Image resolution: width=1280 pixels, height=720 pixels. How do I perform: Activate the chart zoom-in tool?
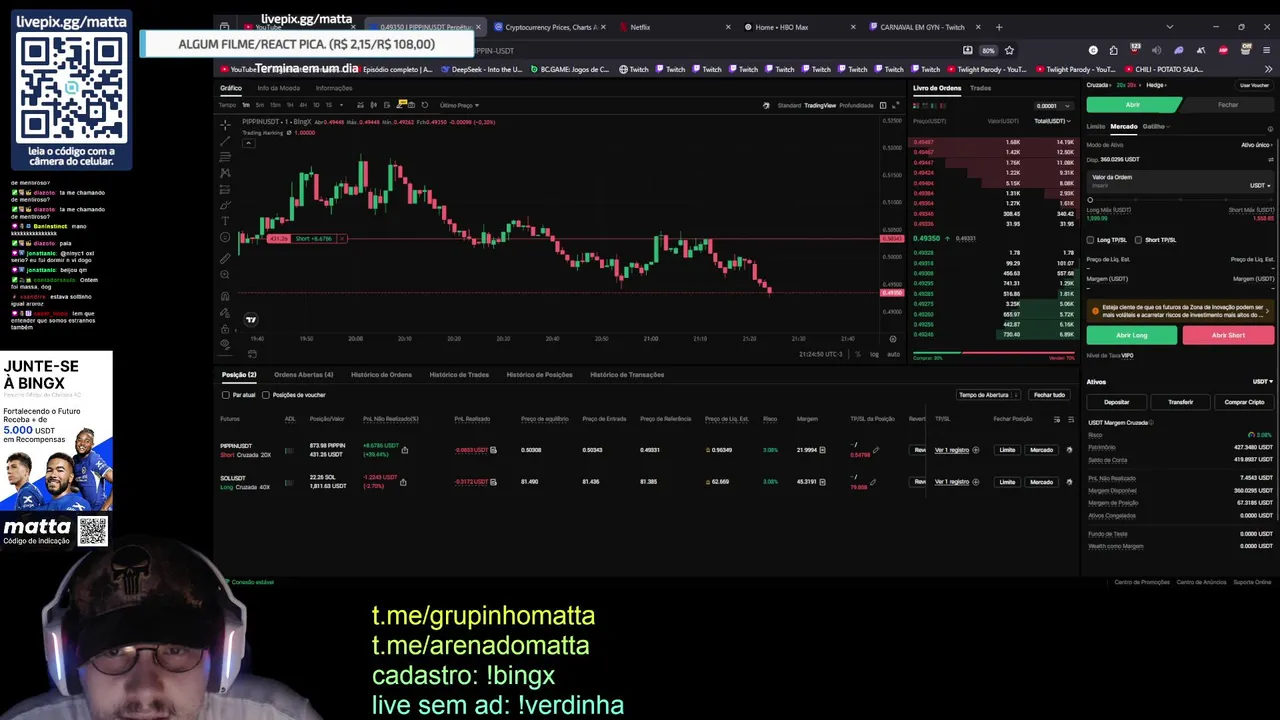[x=225, y=275]
